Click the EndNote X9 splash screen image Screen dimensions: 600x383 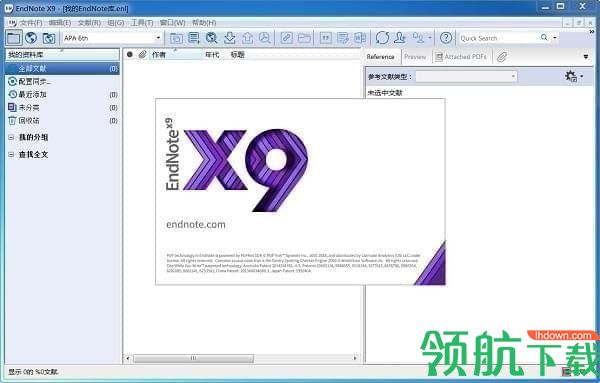[300, 192]
